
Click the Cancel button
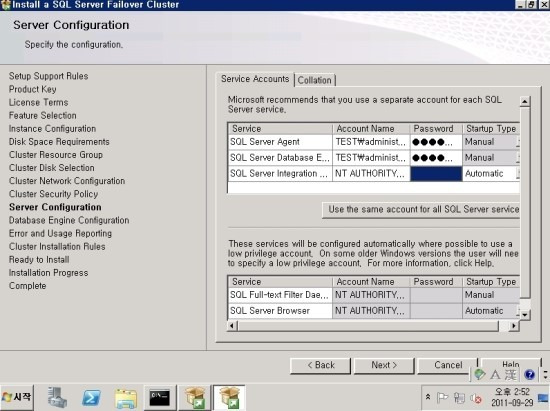click(448, 365)
